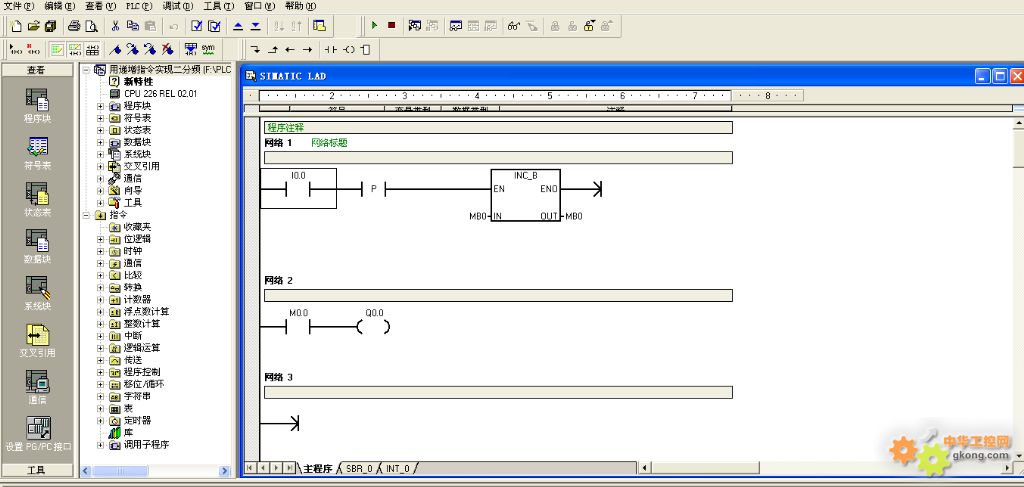This screenshot has height=487, width=1024.
Task: Expand the 符号表 tree node
Action: pyautogui.click(x=101, y=118)
